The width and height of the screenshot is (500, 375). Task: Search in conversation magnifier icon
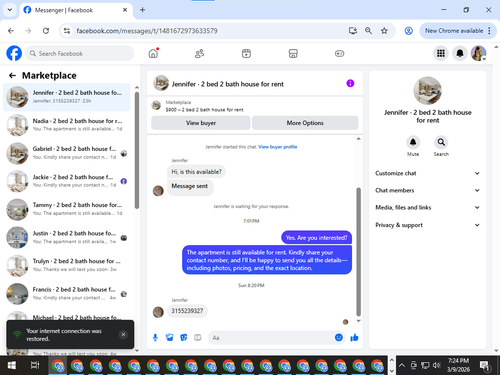(441, 142)
